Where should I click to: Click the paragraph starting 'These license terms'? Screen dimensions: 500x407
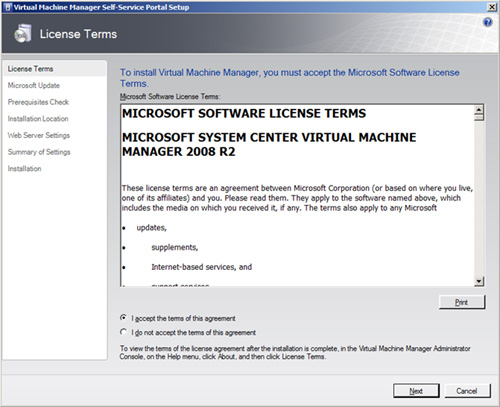coord(297,198)
